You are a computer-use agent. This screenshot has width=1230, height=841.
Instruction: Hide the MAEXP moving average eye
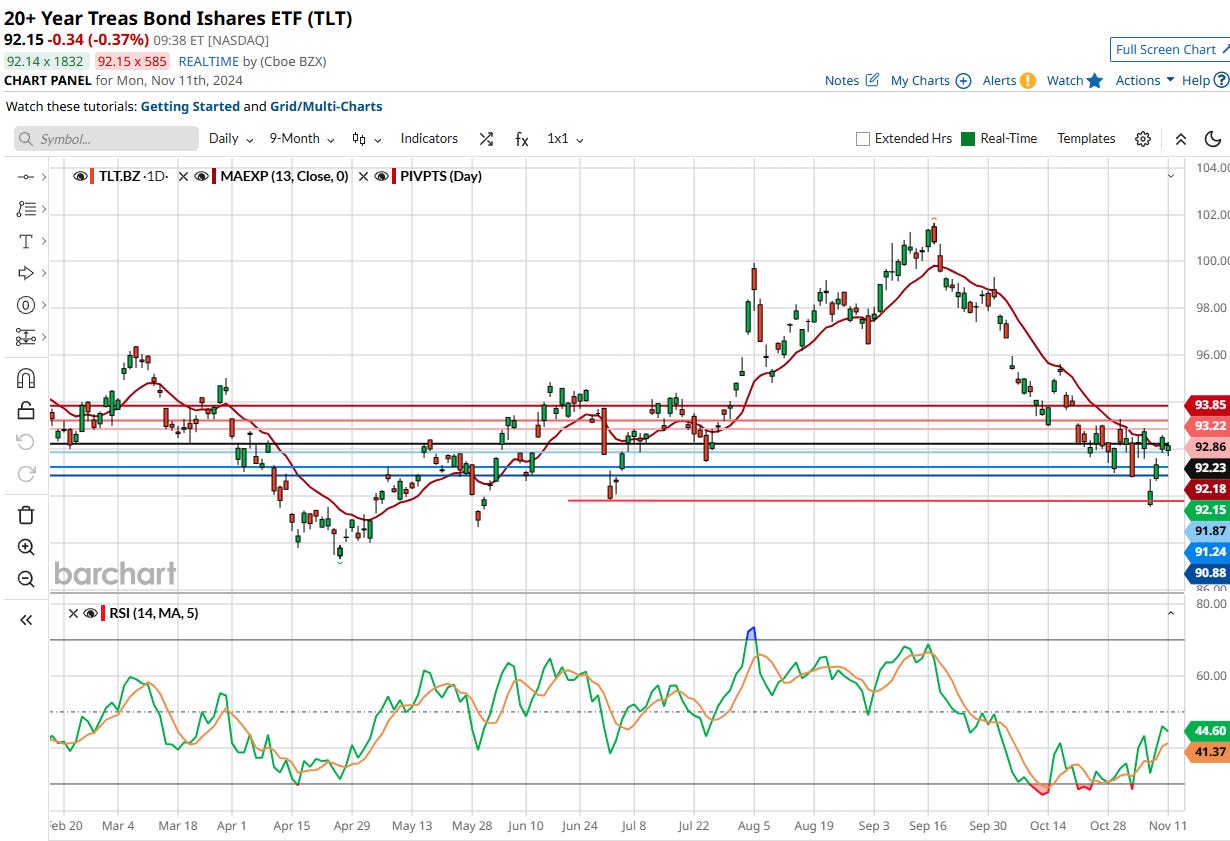coord(201,176)
